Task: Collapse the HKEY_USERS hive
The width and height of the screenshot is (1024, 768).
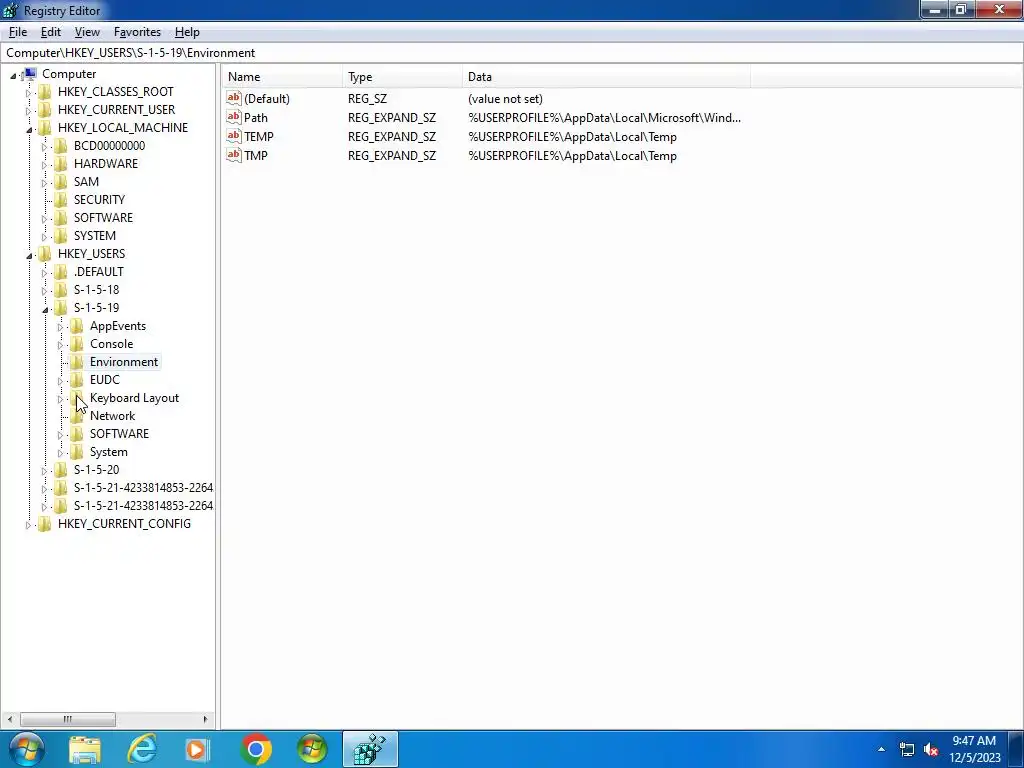Action: [x=29, y=256]
